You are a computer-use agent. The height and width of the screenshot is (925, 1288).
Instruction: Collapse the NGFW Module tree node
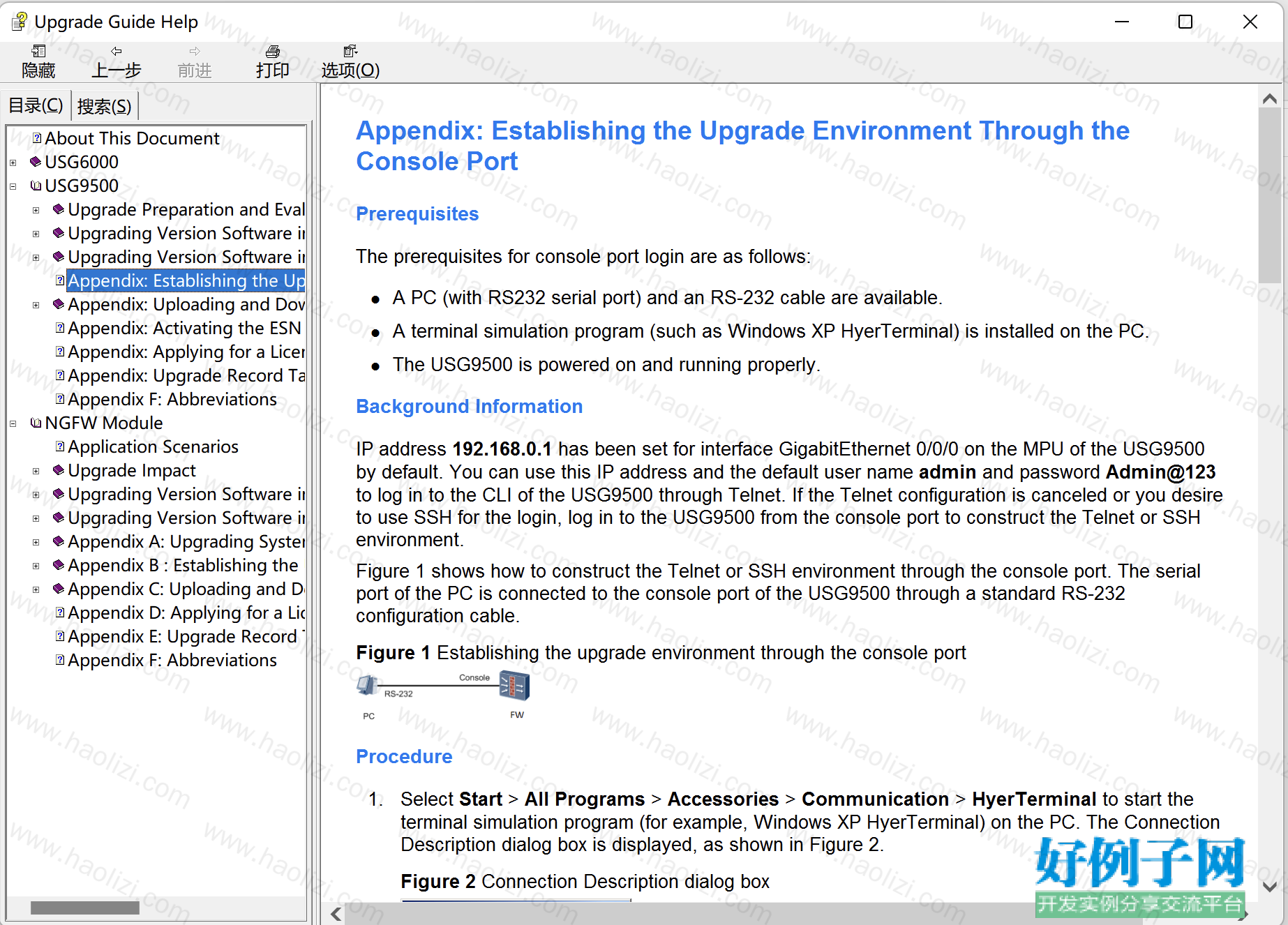coord(13,423)
